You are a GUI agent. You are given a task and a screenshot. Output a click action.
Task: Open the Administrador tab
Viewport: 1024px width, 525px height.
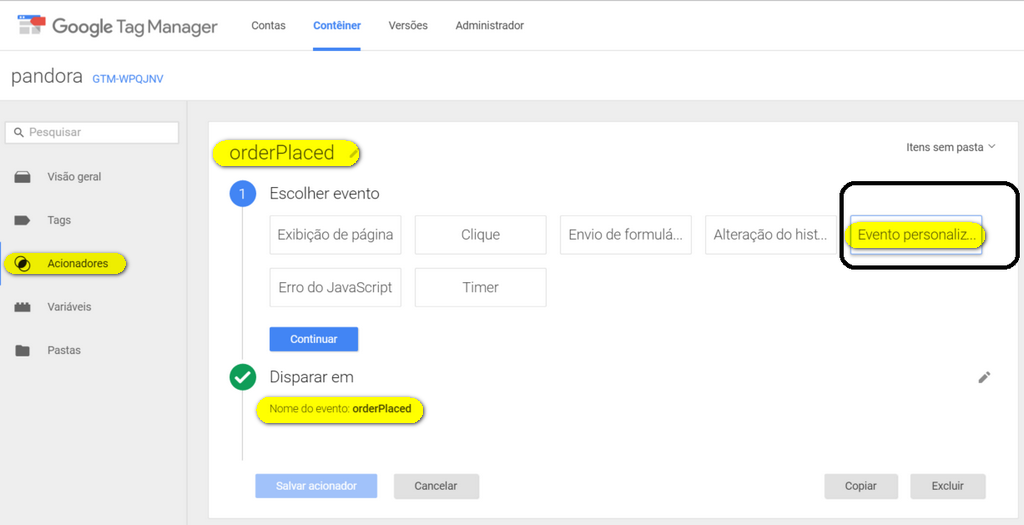coord(489,25)
